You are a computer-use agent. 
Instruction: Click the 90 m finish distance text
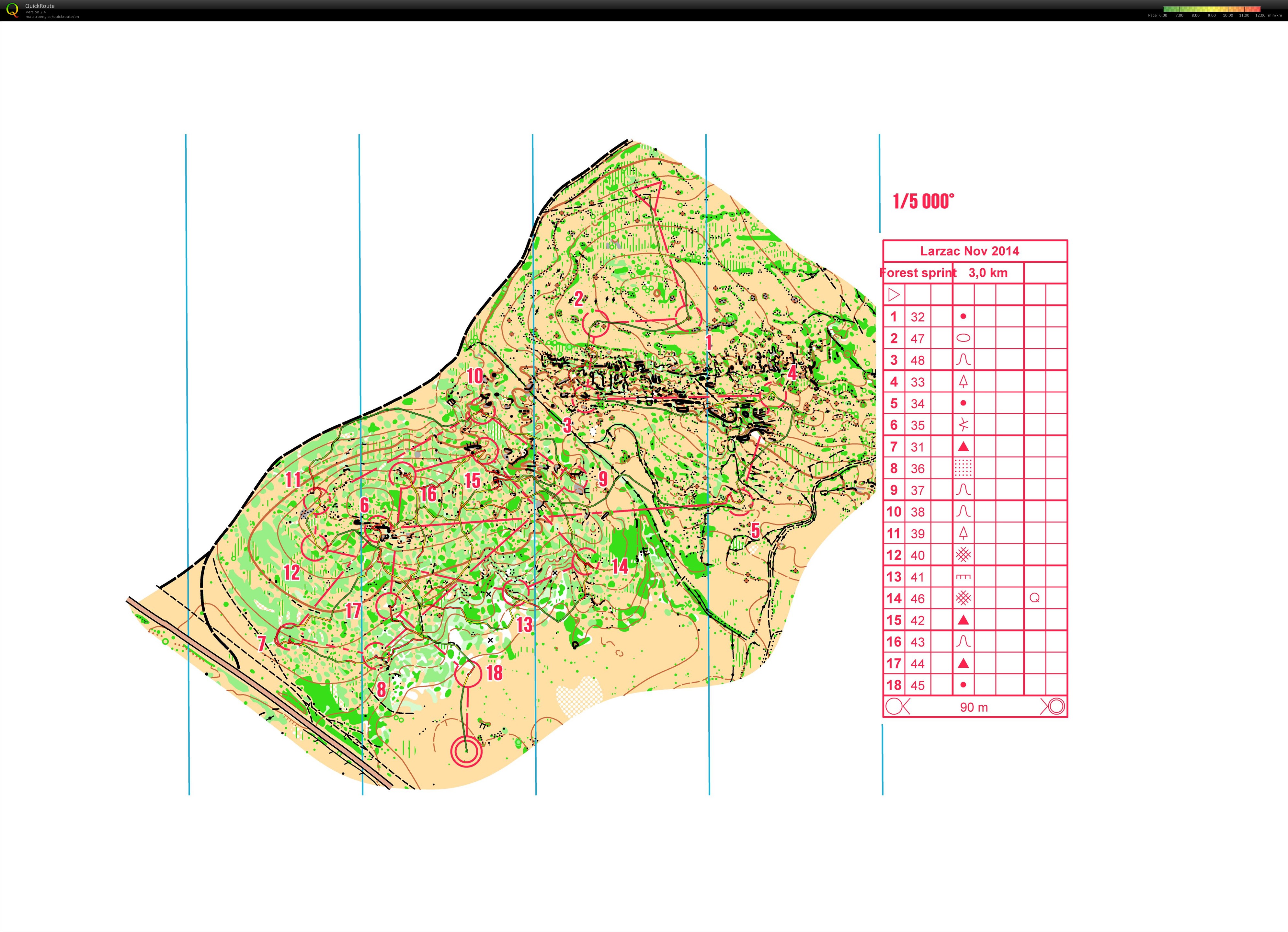click(974, 707)
